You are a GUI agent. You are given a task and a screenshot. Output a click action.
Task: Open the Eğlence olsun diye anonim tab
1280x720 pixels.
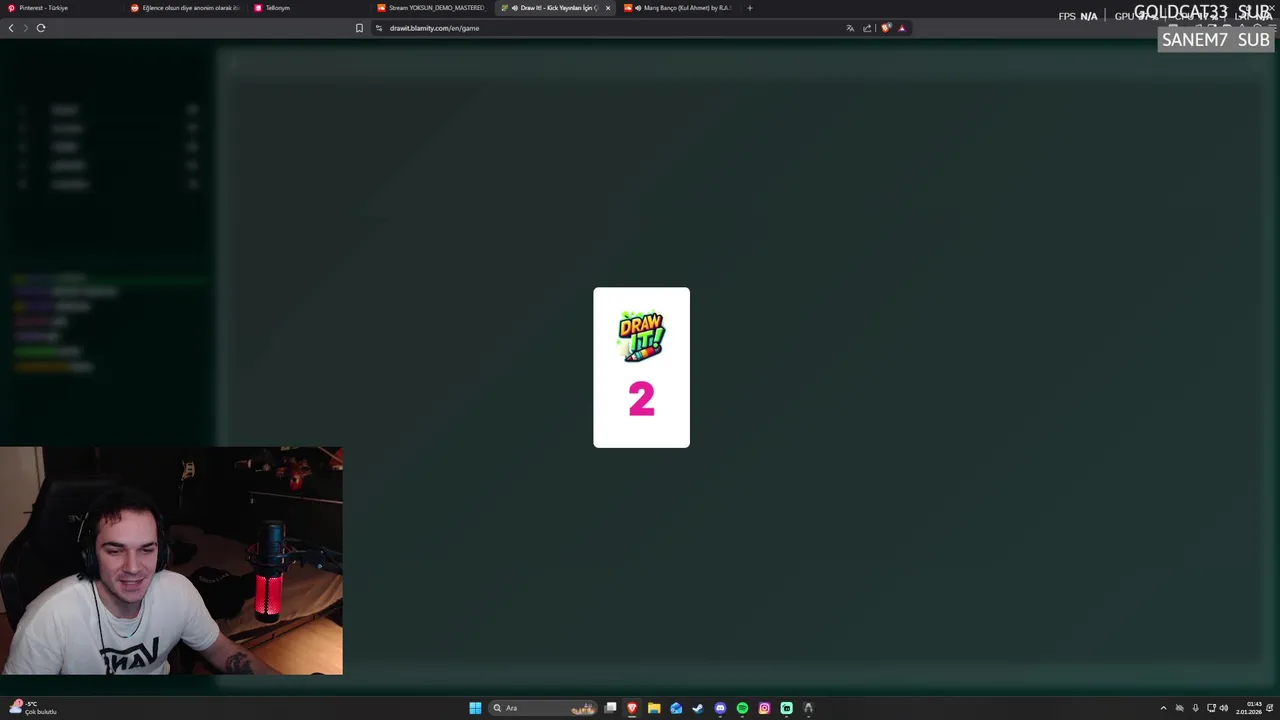pos(185,8)
